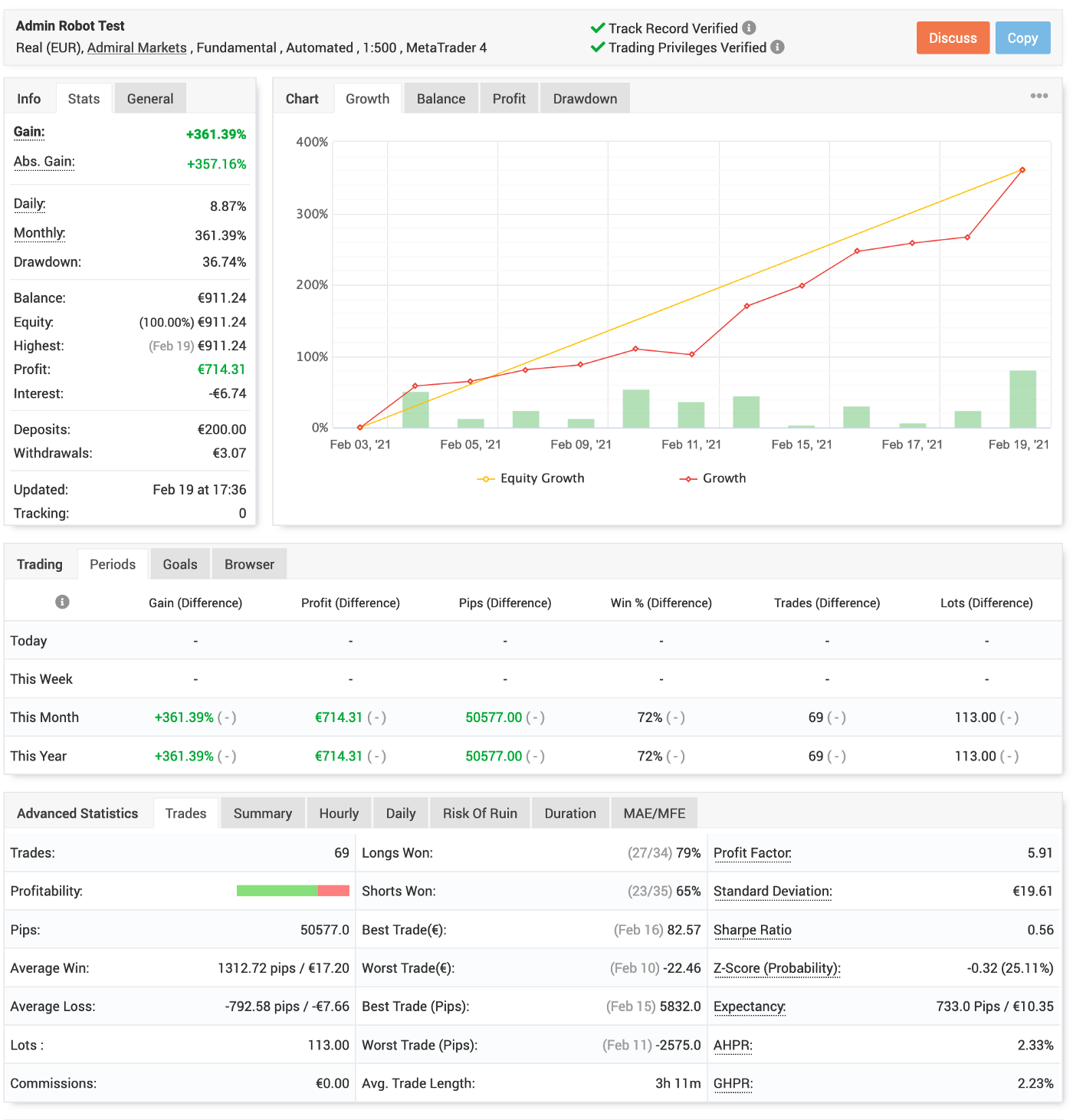
Task: Click the This Year row label
Action: coord(38,756)
